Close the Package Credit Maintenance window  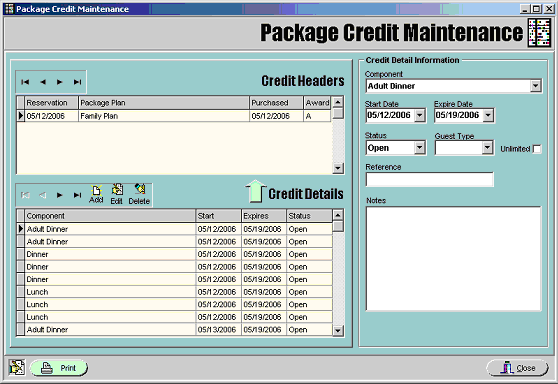517,368
